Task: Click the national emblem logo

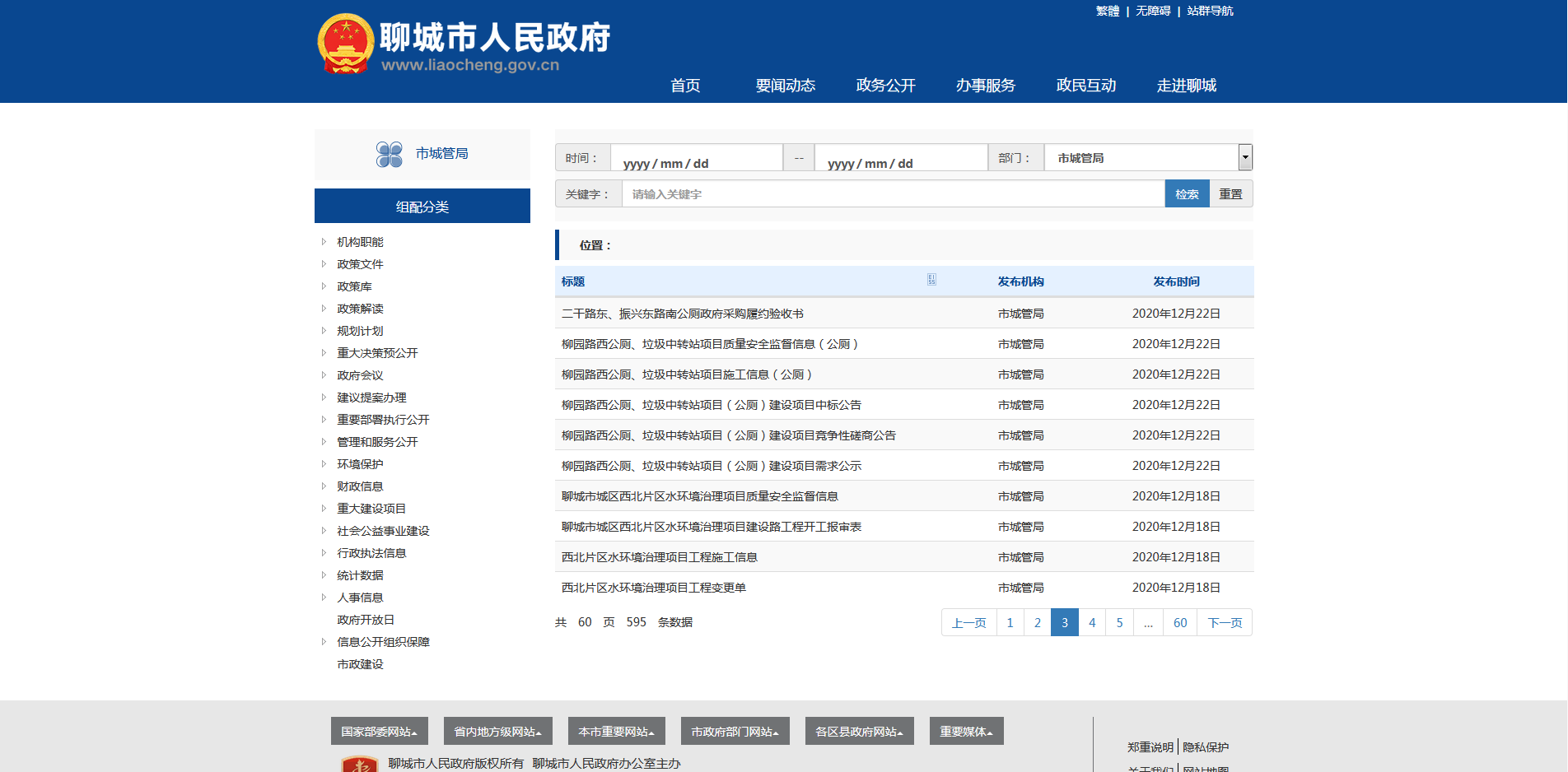Action: 346,44
